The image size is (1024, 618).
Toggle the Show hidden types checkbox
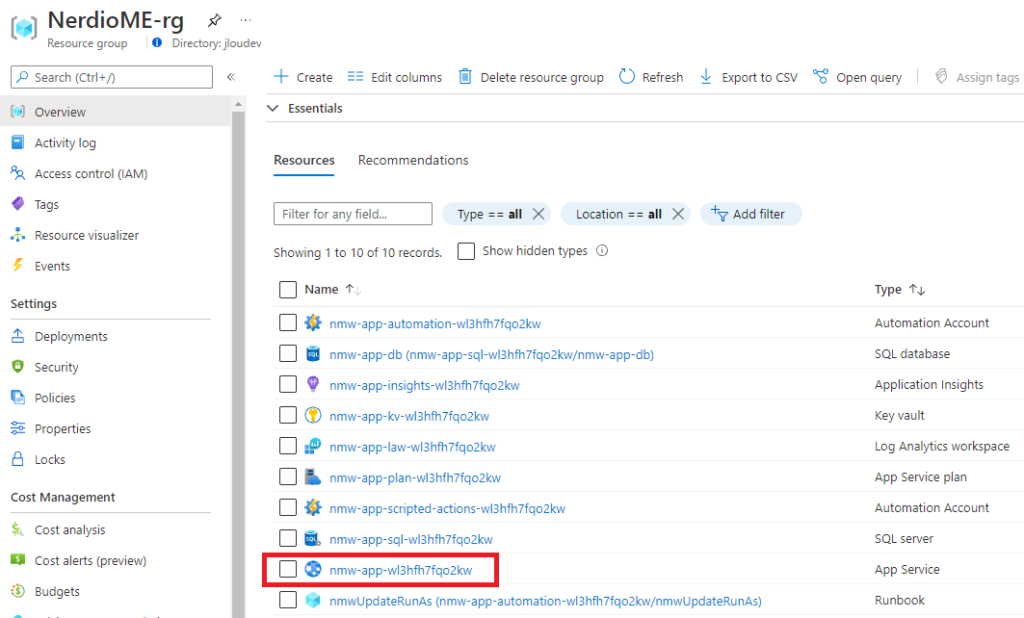pos(466,251)
